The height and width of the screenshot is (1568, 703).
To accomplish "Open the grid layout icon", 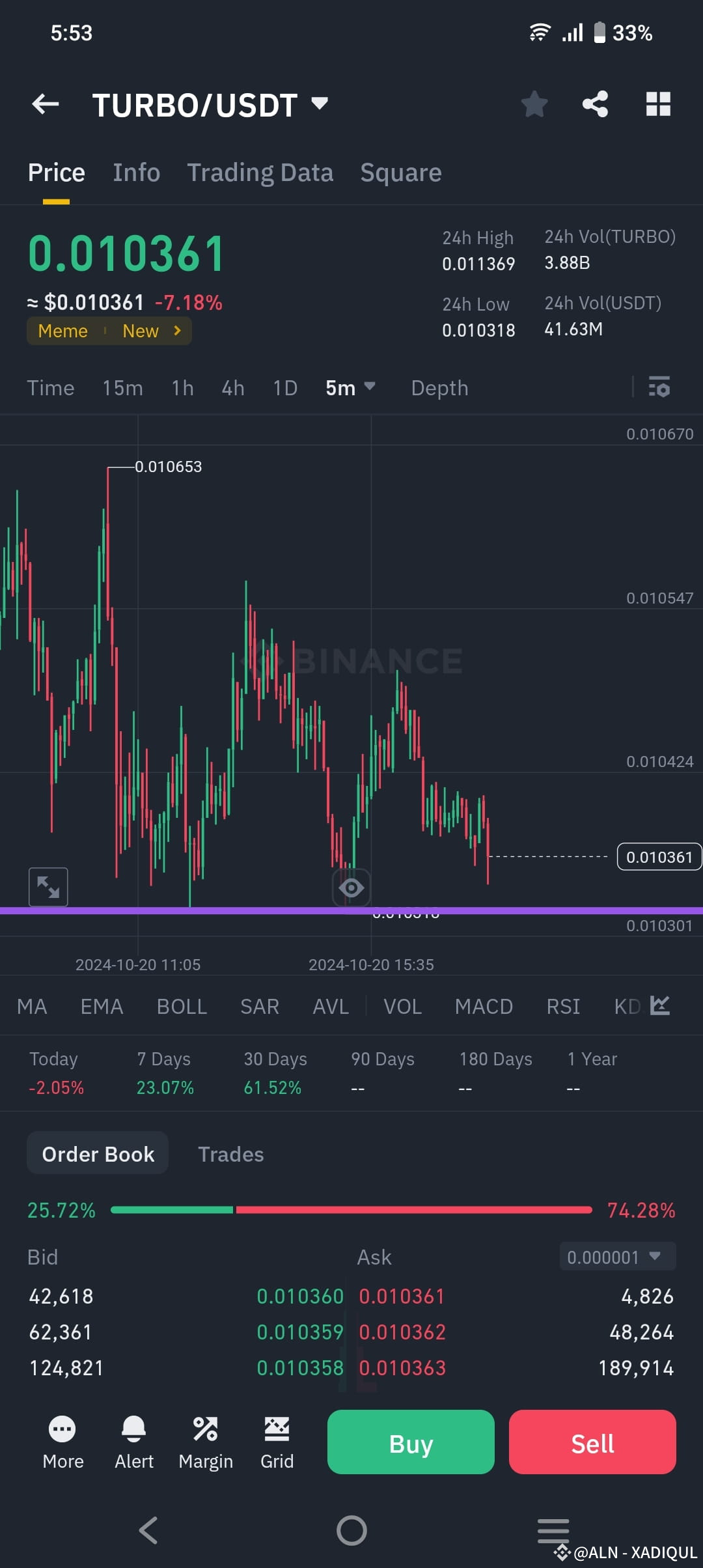I will 658,104.
